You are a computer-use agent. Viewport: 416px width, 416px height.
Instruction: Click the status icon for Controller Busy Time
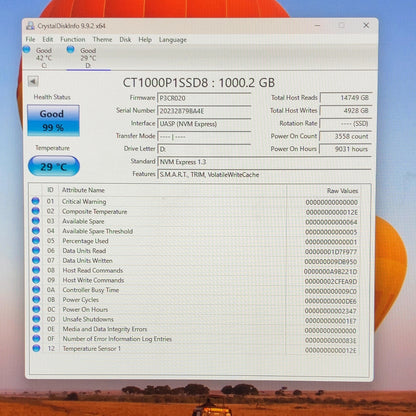[36, 290]
